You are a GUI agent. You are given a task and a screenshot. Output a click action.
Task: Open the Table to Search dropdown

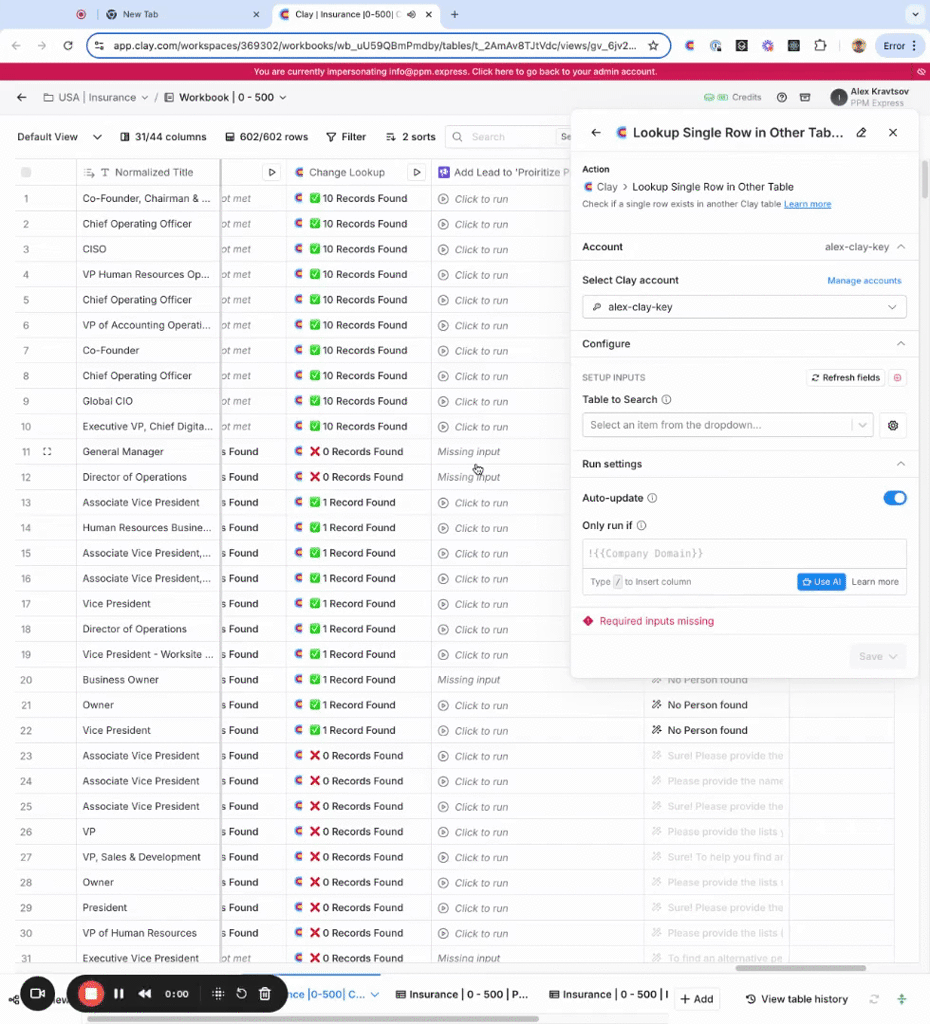[727, 425]
